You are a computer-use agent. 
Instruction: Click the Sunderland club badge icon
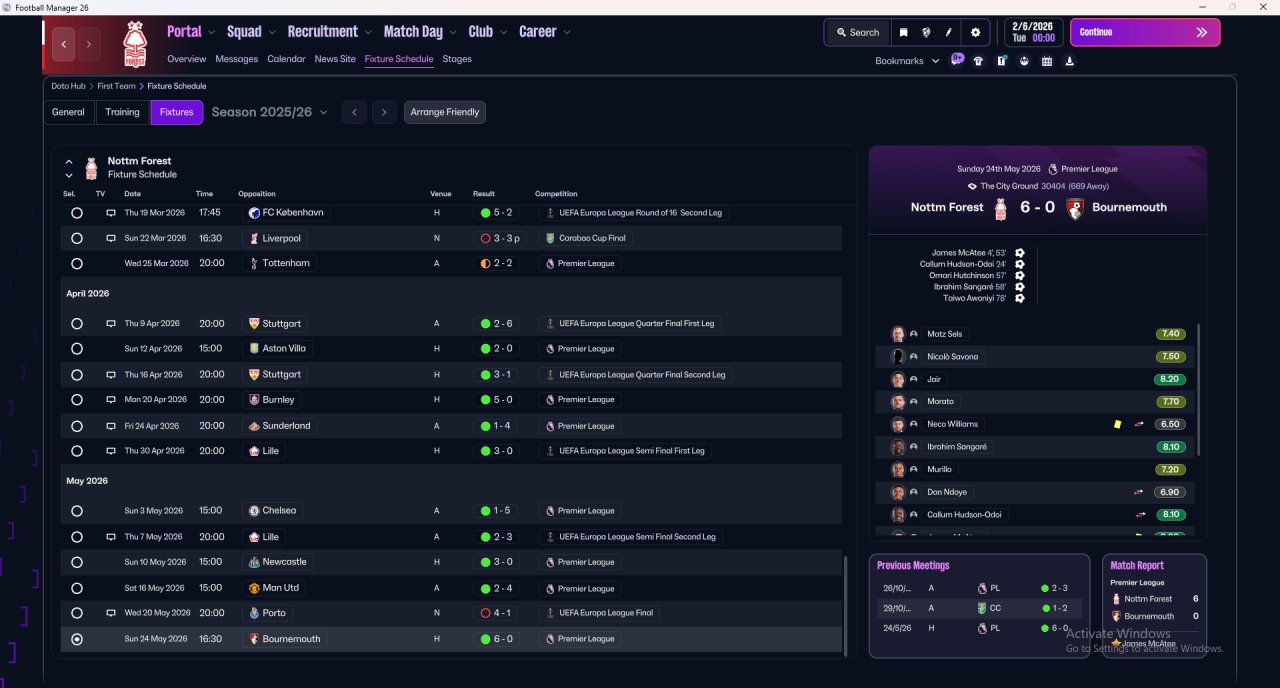[x=254, y=426]
